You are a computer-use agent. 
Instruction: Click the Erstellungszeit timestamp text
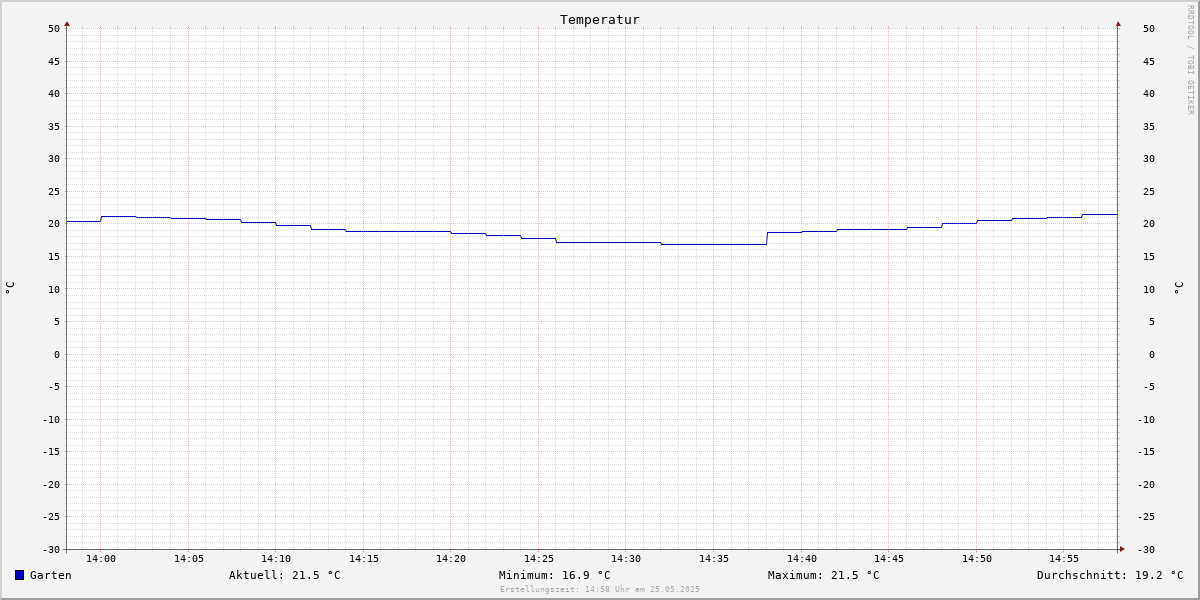click(x=600, y=590)
